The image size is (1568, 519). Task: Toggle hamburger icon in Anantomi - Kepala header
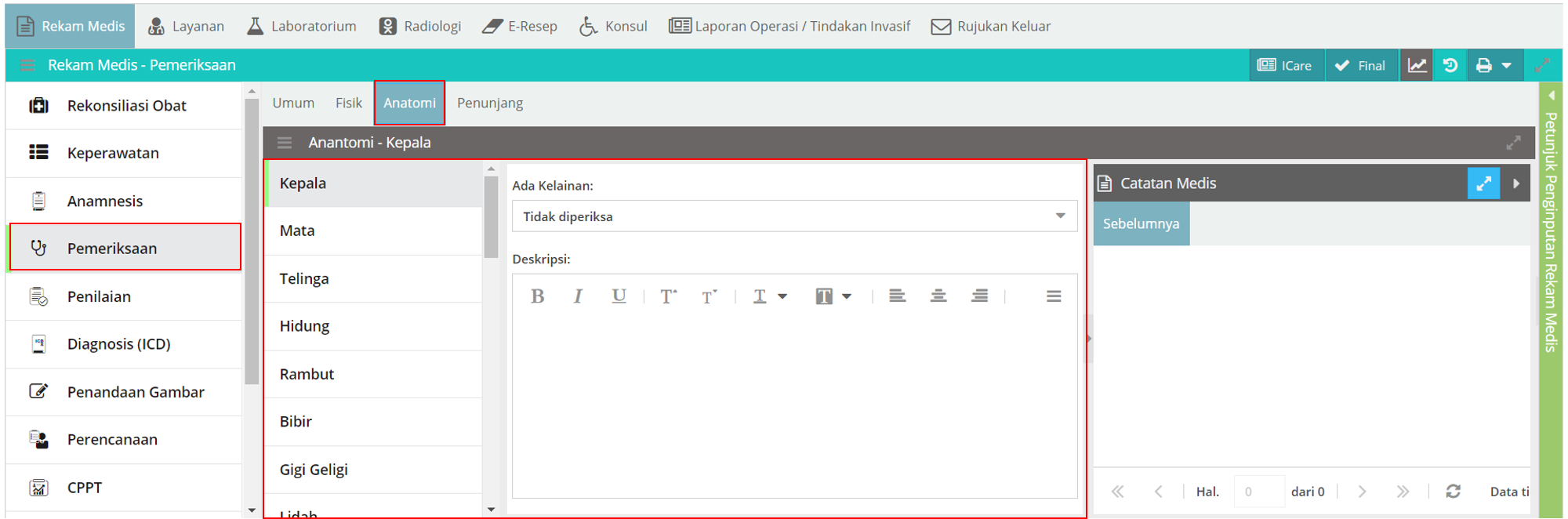pyautogui.click(x=285, y=143)
